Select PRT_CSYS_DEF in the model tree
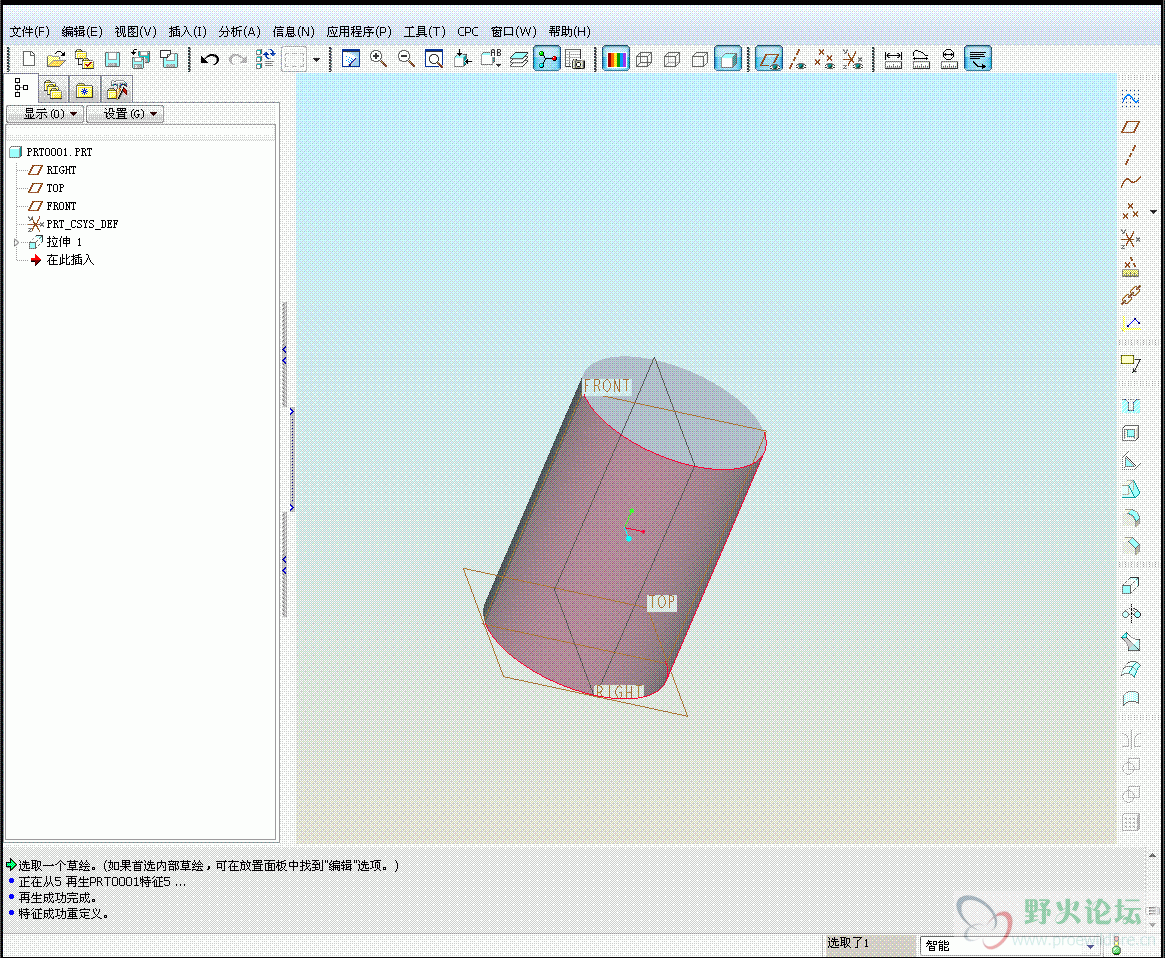Image resolution: width=1165 pixels, height=958 pixels. coord(73,224)
